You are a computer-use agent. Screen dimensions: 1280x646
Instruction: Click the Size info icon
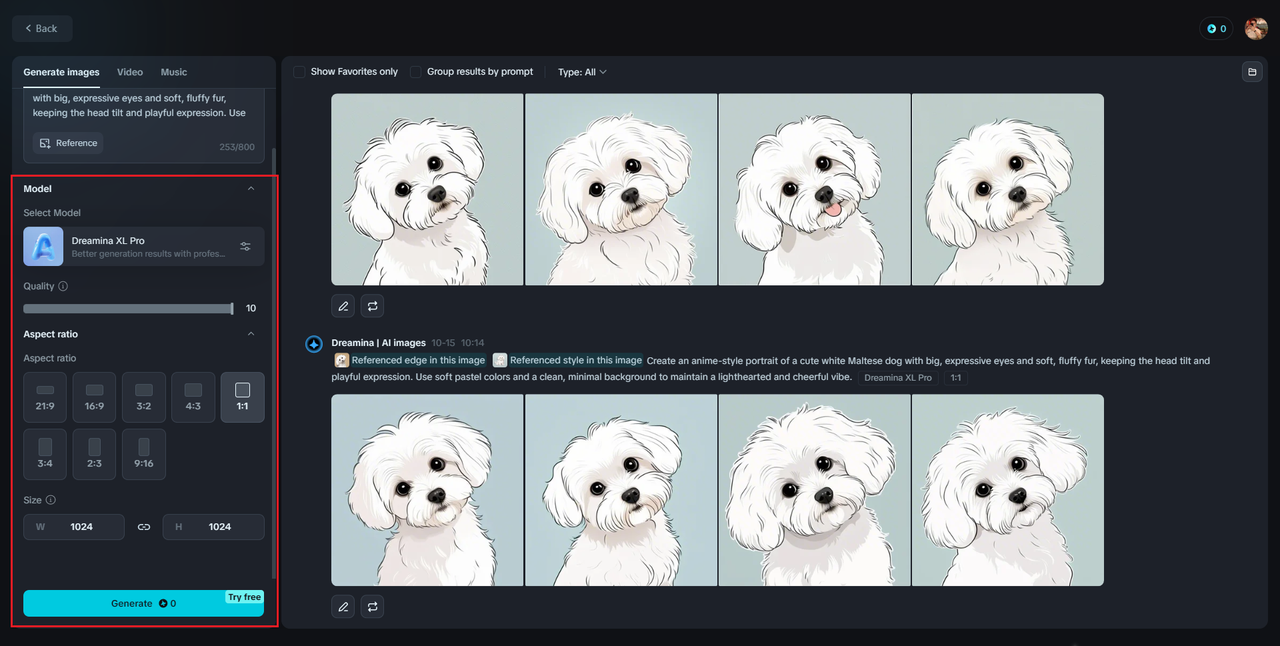(51, 500)
